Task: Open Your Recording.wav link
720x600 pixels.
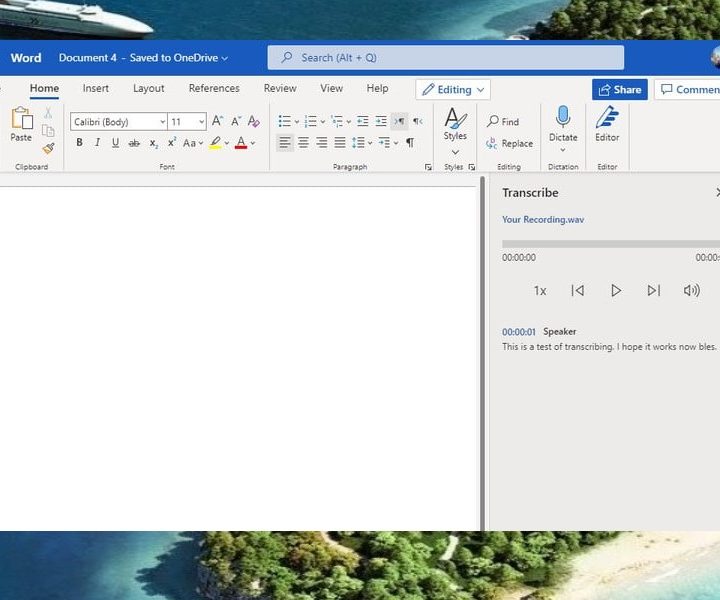Action: [x=543, y=219]
